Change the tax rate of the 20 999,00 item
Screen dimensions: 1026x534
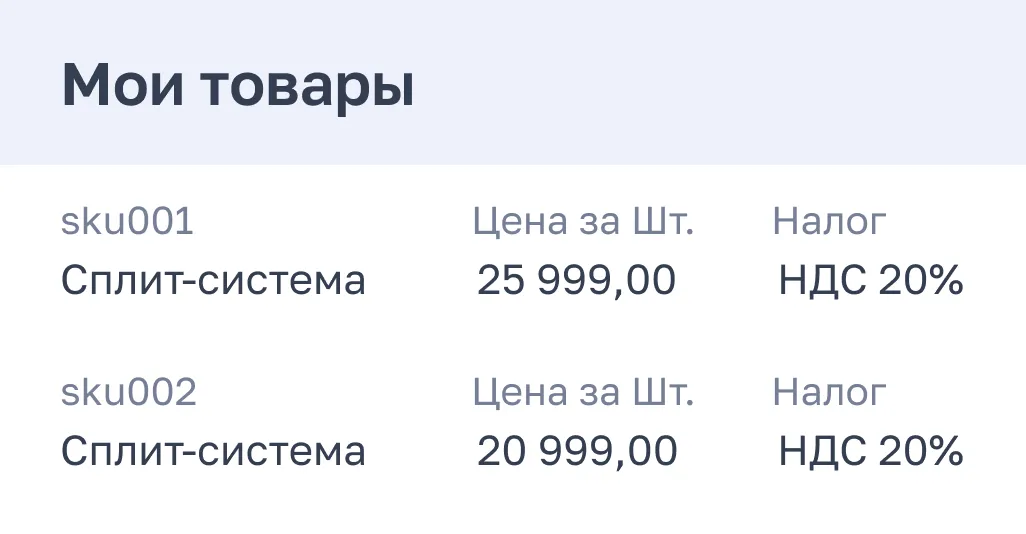870,452
